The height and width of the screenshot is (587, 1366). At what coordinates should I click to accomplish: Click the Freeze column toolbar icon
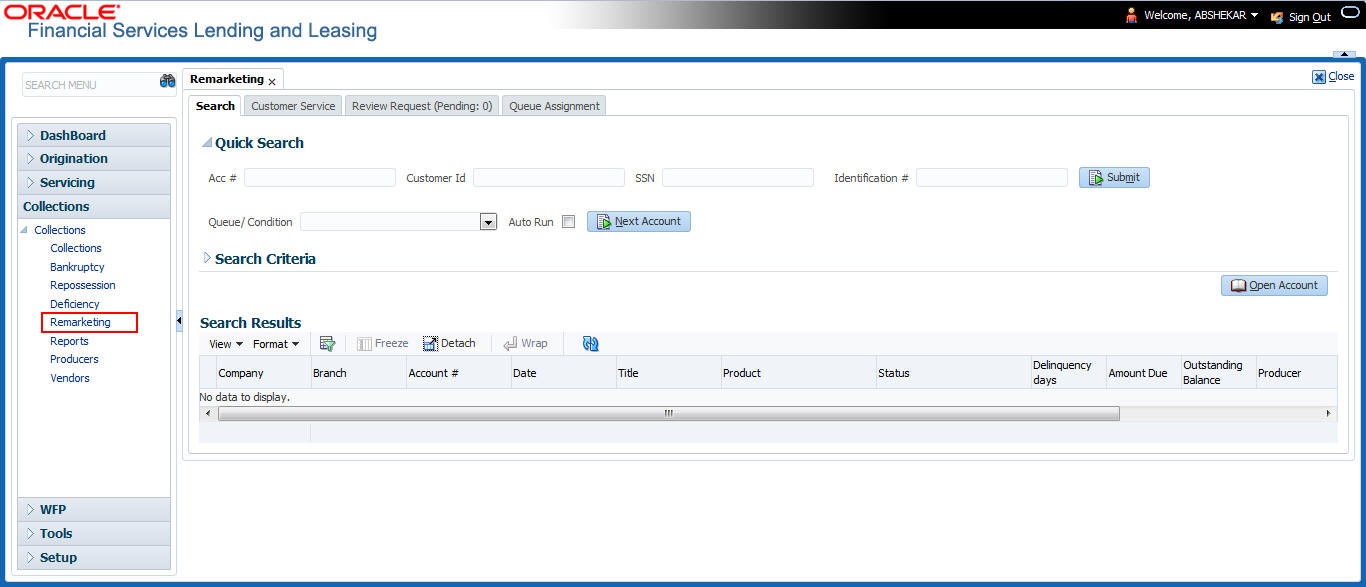[x=365, y=343]
